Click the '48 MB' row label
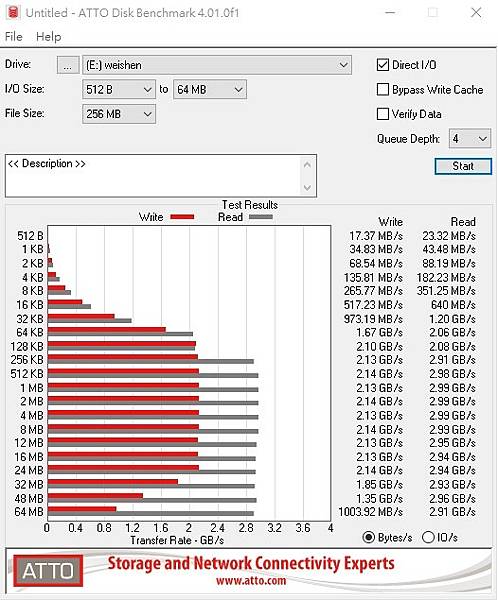The image size is (498, 600). pyautogui.click(x=29, y=499)
